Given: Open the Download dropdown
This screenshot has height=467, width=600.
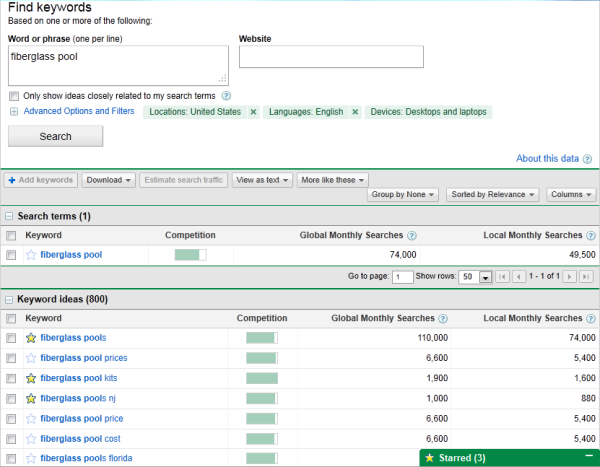Looking at the screenshot, I should [x=108, y=180].
